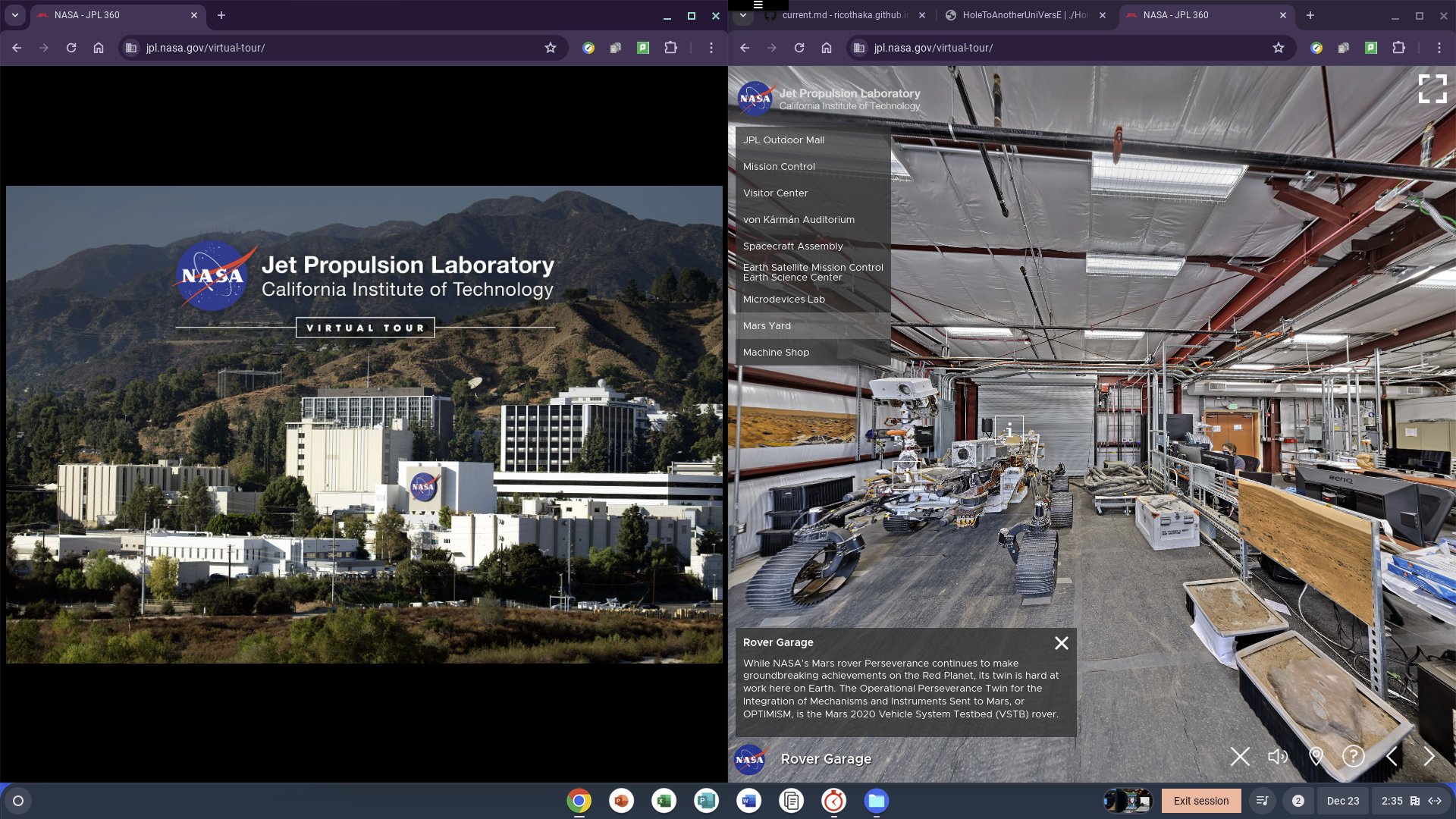Click the info hotspot on the rover body
Screen dimensions: 1456x819
907,475
